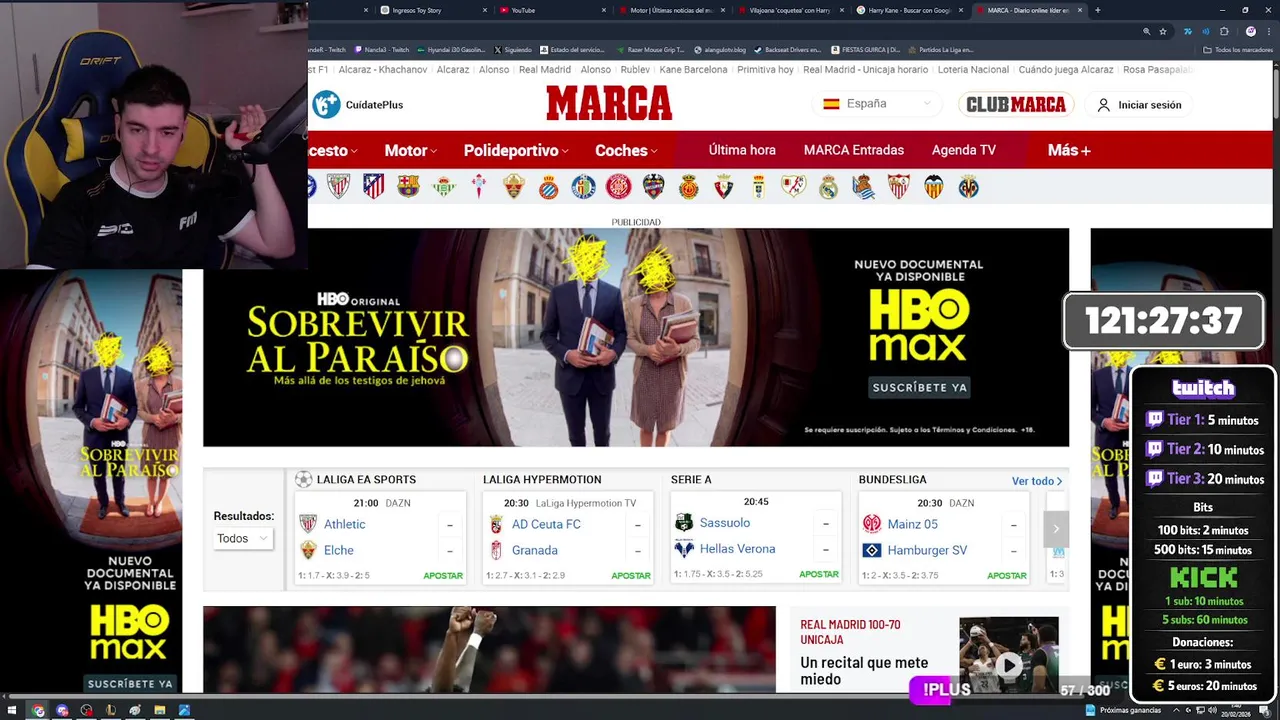Open the Valencia crest icon

point(933,187)
